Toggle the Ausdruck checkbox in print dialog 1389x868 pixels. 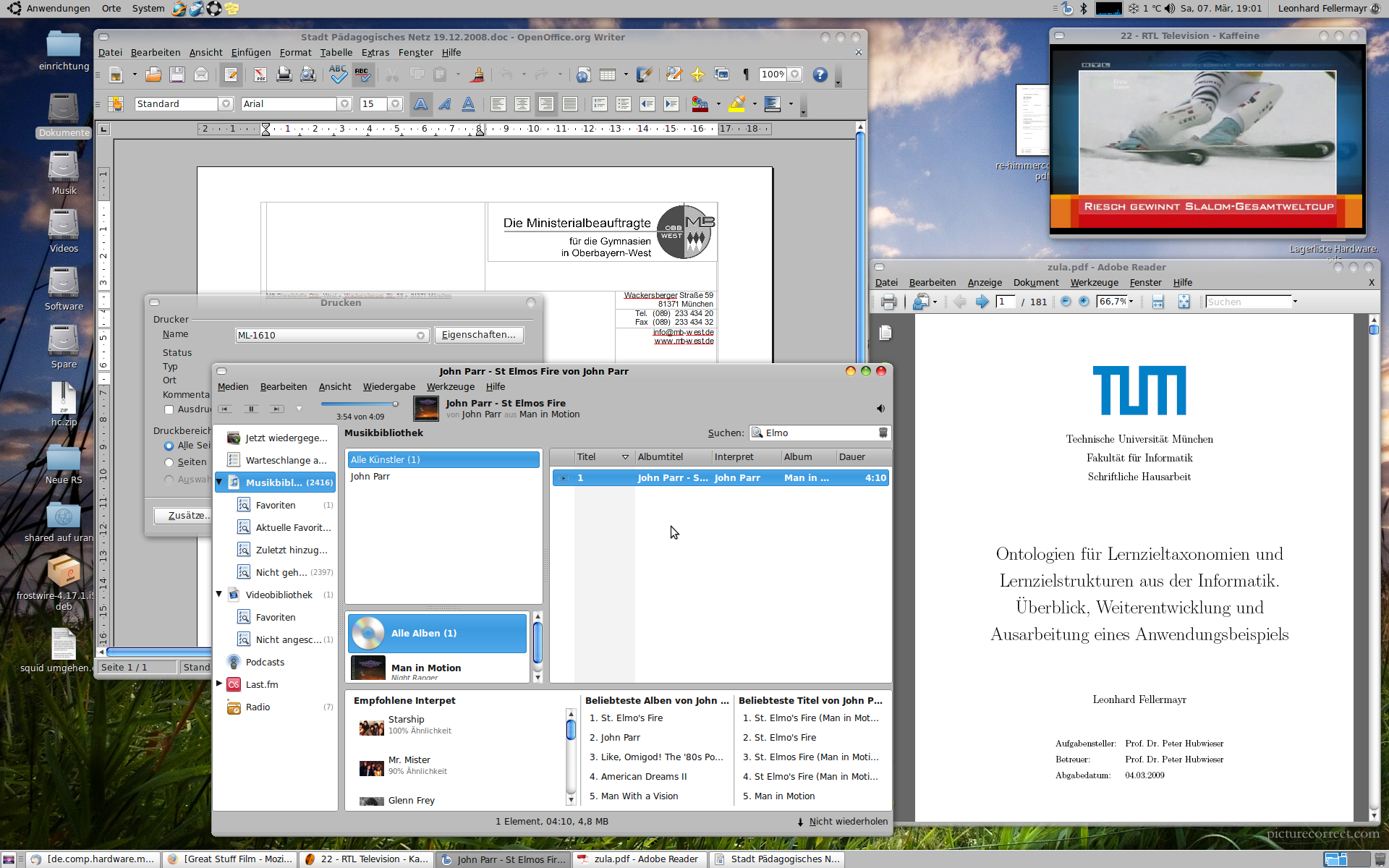169,409
